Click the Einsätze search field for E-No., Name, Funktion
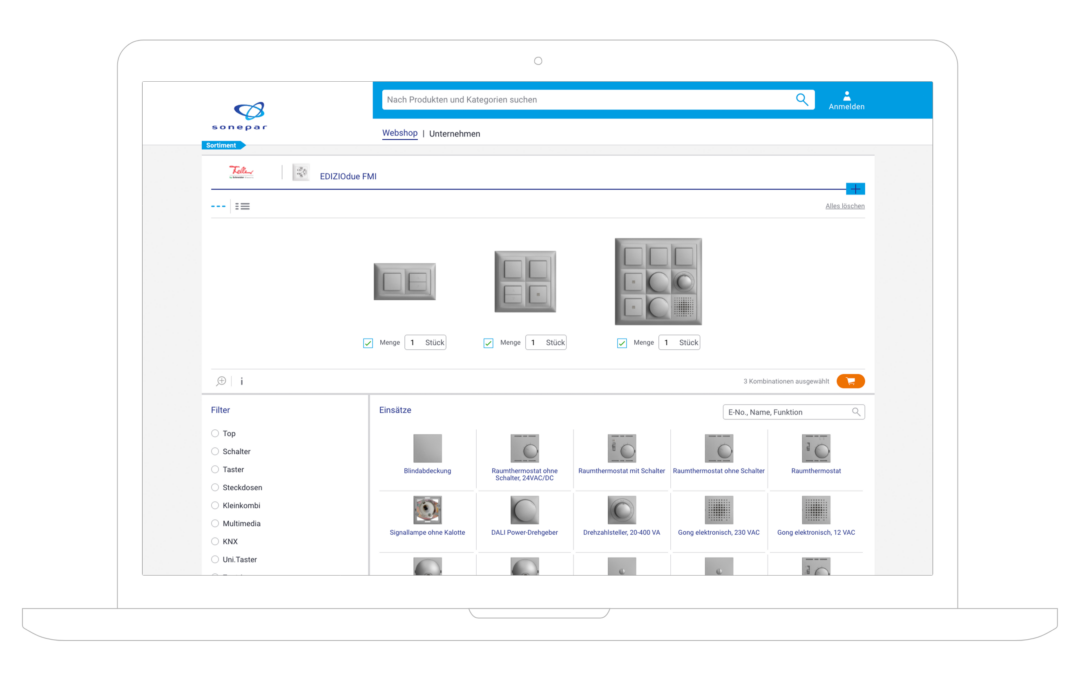 [786, 412]
